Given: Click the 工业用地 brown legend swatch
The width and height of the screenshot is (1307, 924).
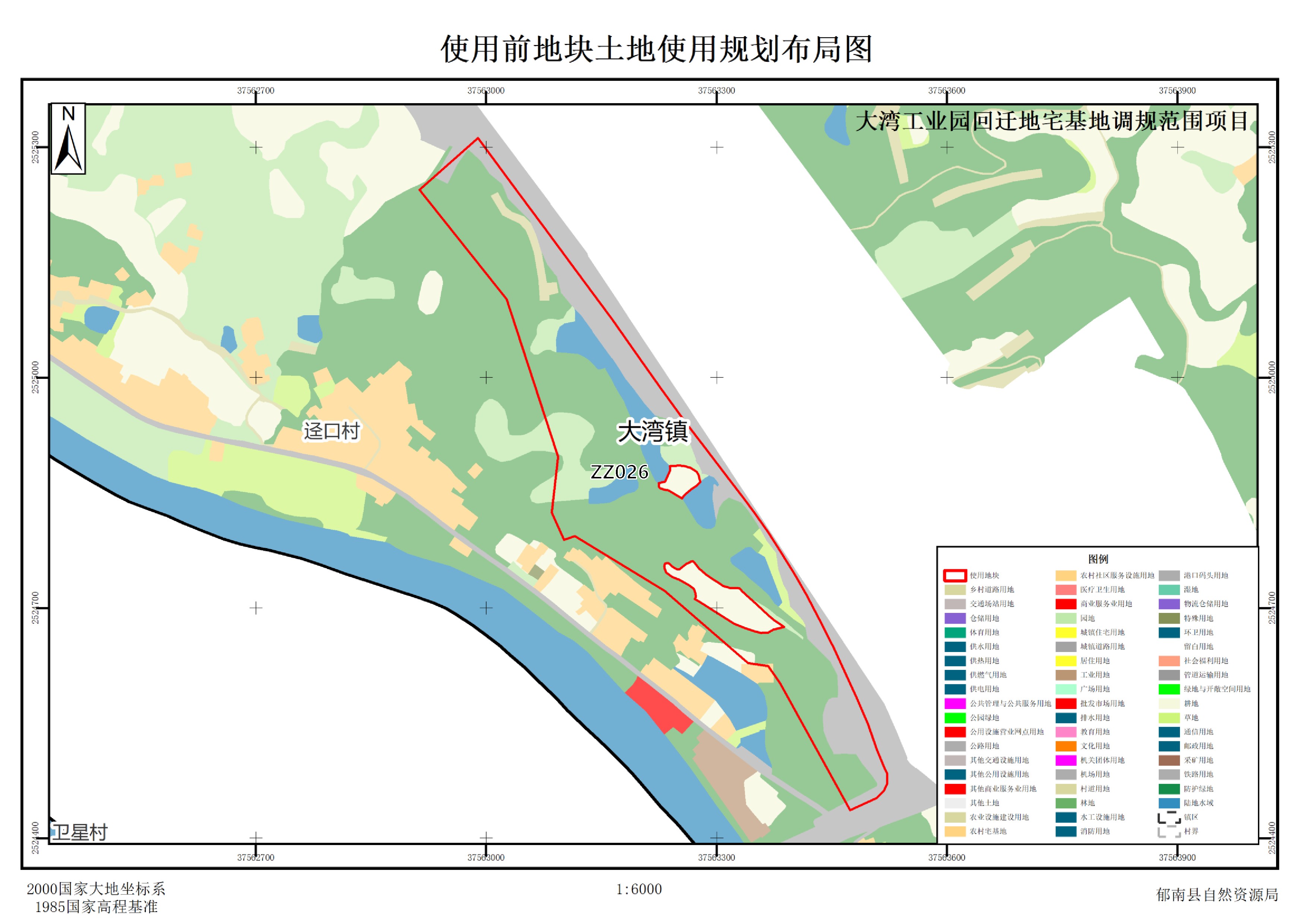Looking at the screenshot, I should [1066, 675].
